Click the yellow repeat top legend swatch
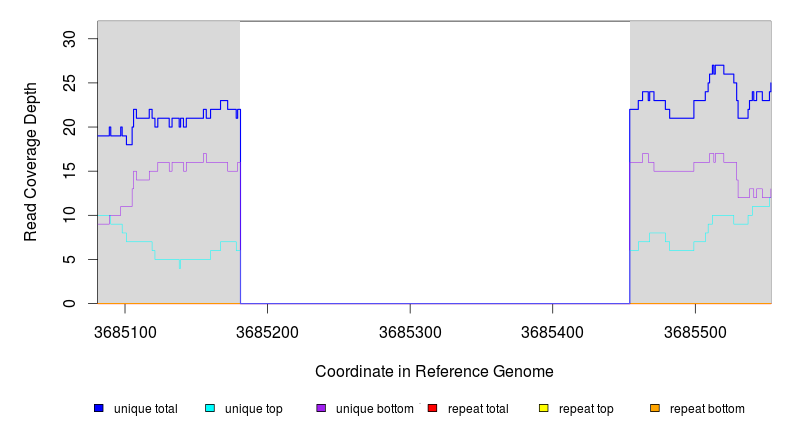This screenshot has width=792, height=432. (544, 408)
